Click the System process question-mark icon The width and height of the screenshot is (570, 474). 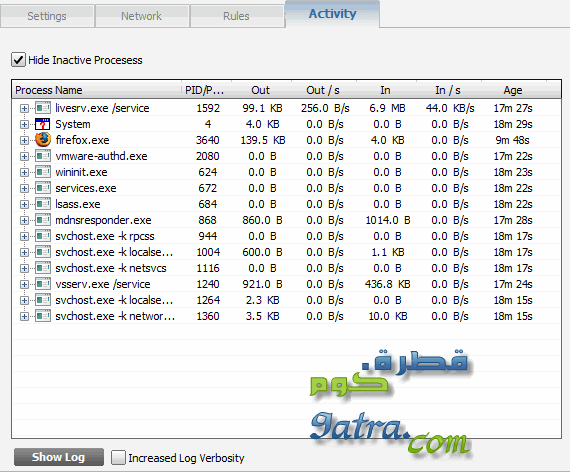[43, 124]
